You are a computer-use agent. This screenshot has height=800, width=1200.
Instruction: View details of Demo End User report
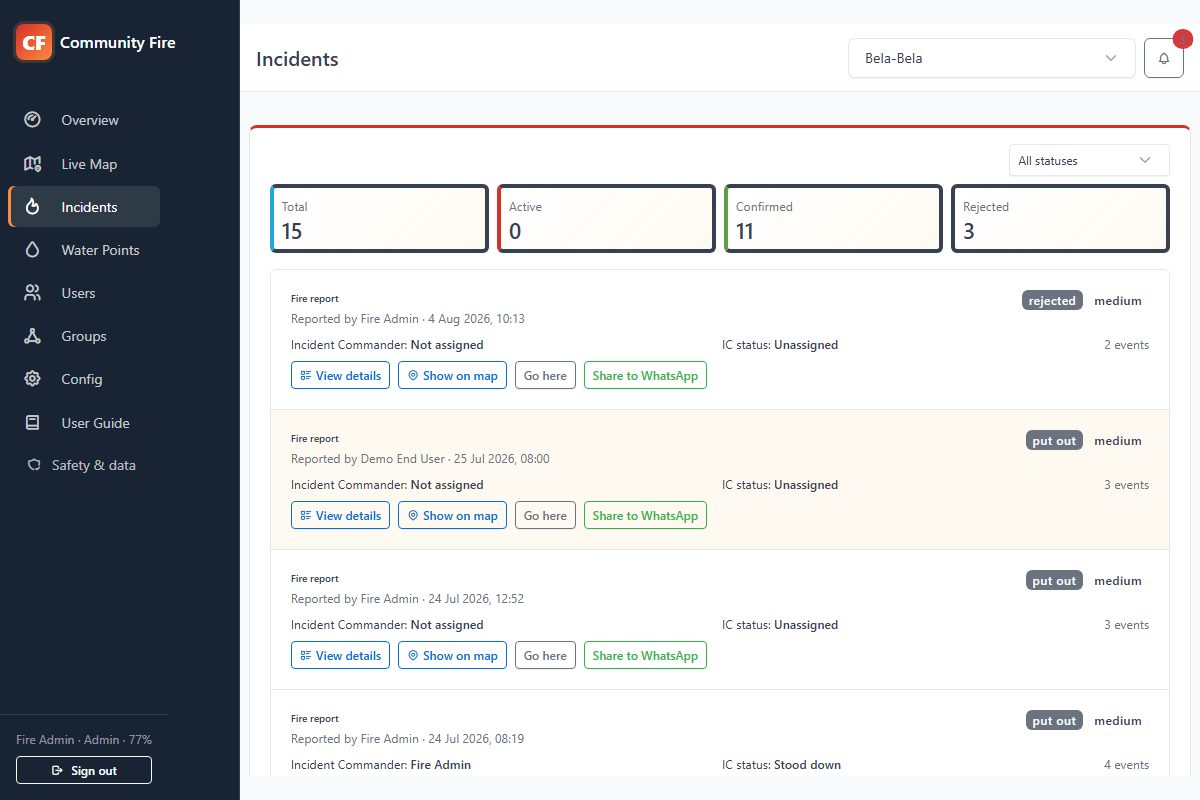coord(340,516)
